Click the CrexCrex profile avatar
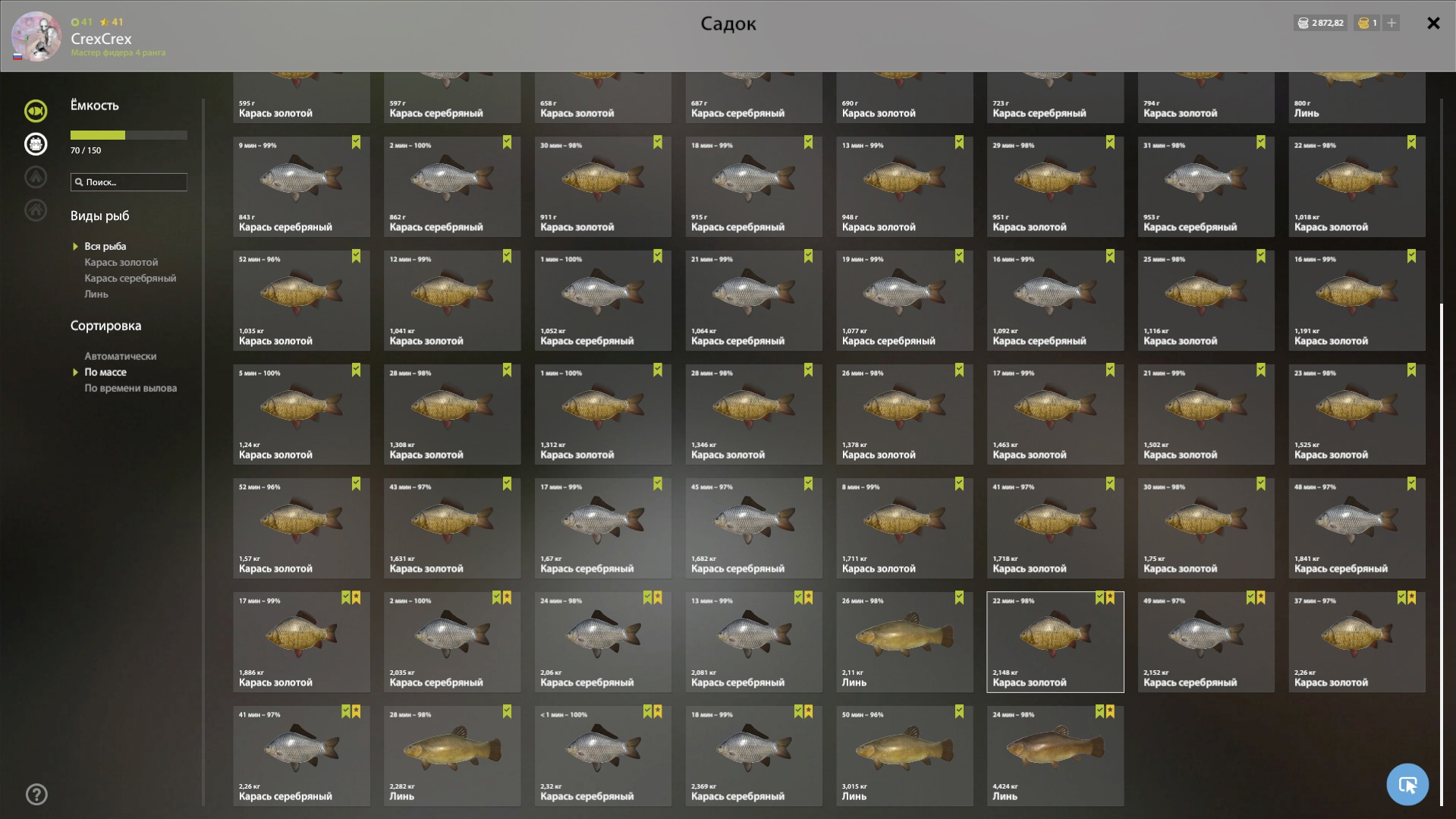Image resolution: width=1456 pixels, height=819 pixels. [x=36, y=36]
